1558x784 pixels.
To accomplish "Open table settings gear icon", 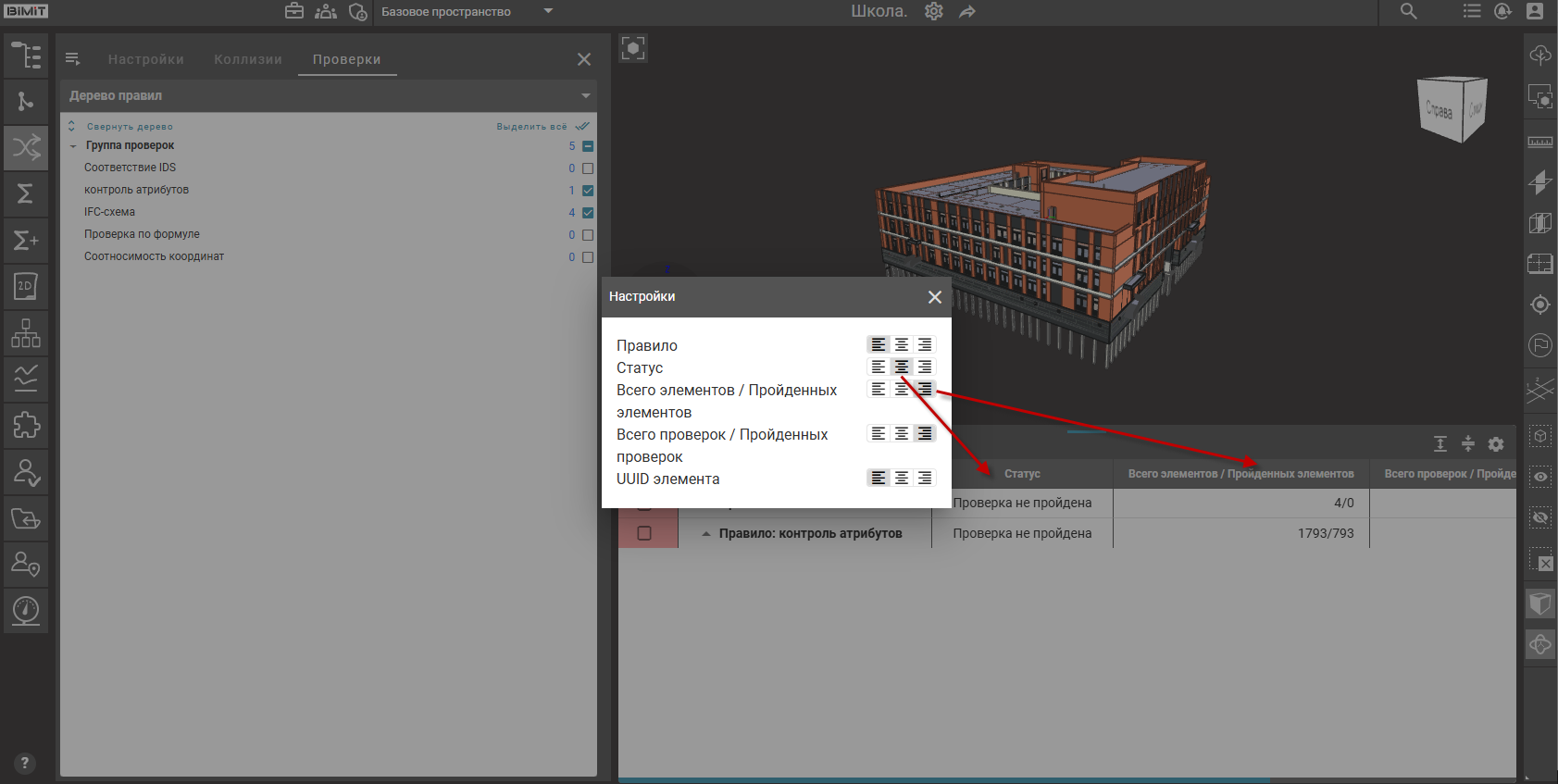I will [x=1496, y=444].
